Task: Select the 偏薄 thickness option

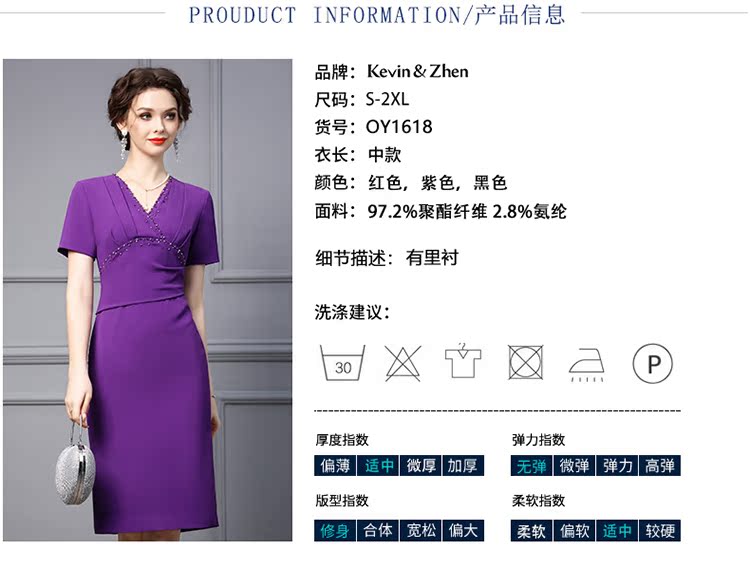Action: point(335,465)
